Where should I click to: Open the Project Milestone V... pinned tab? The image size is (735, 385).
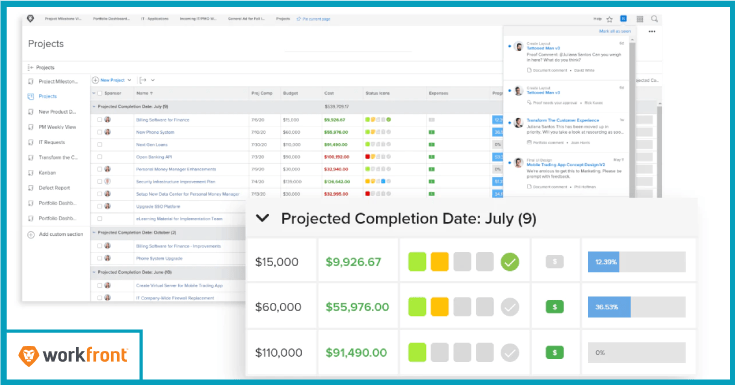pos(63,19)
